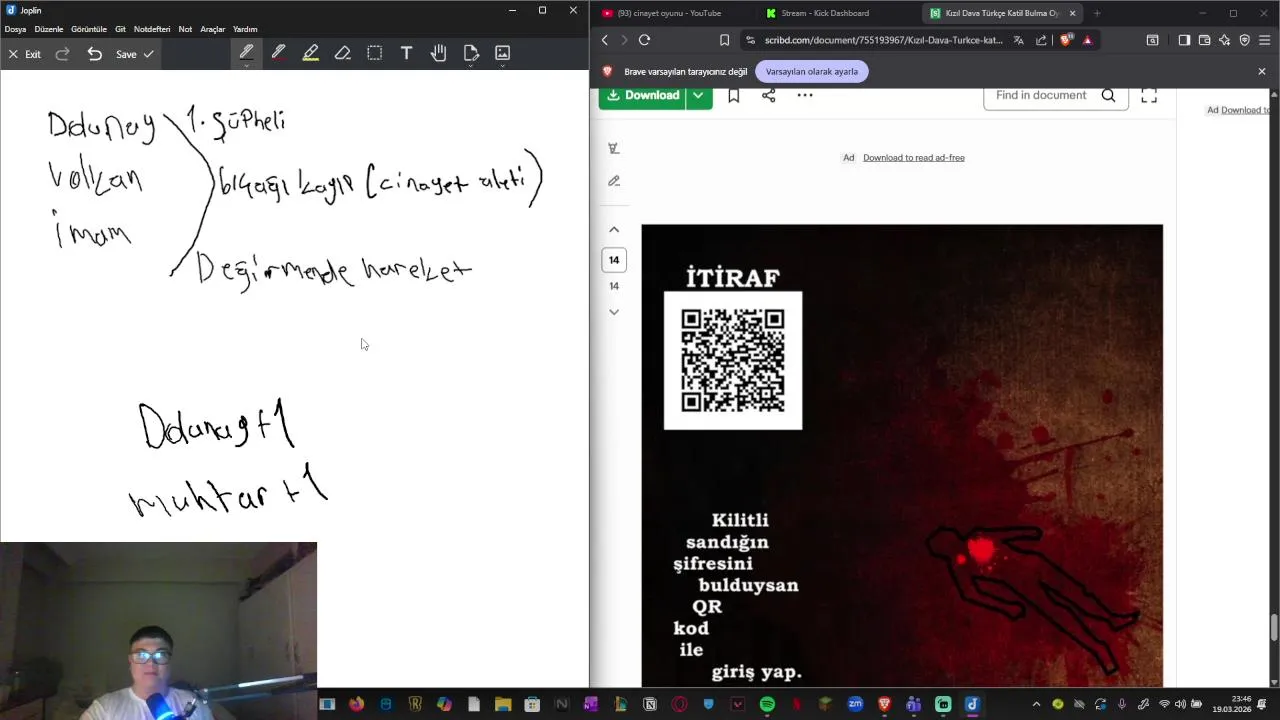Open Brave Rewards triangle icon
The image size is (1280, 720).
coord(1088,40)
